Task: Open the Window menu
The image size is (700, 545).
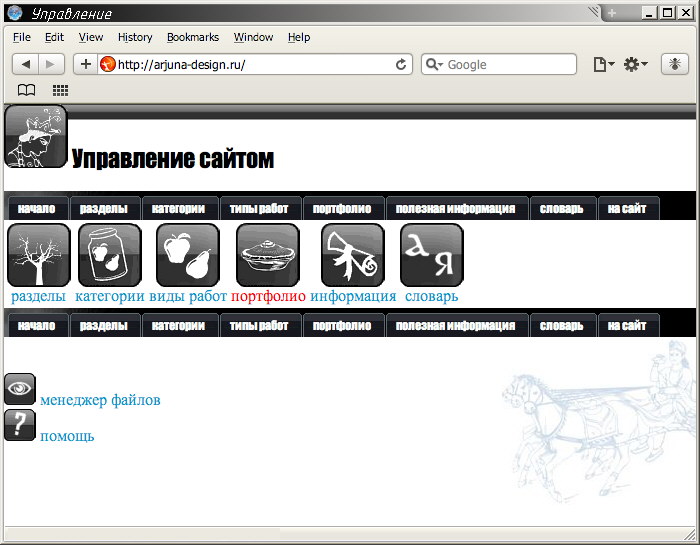Action: (253, 37)
